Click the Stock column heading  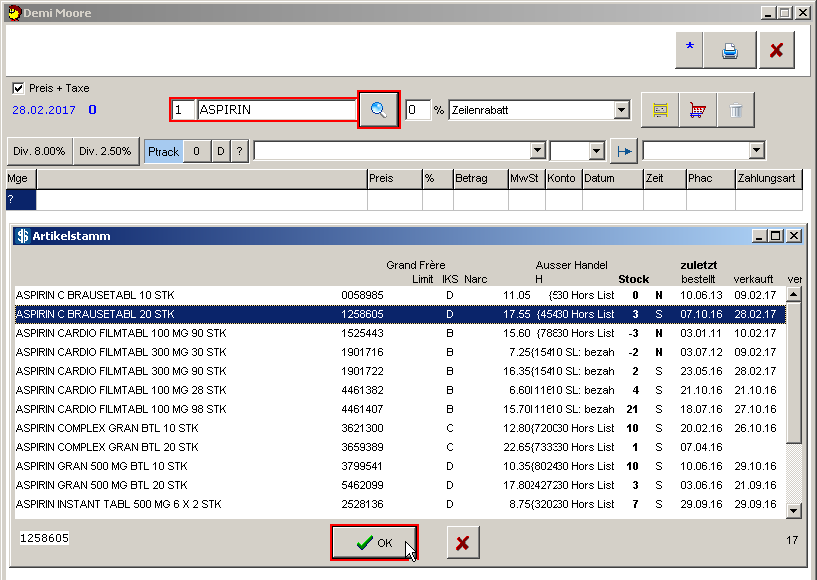[634, 279]
